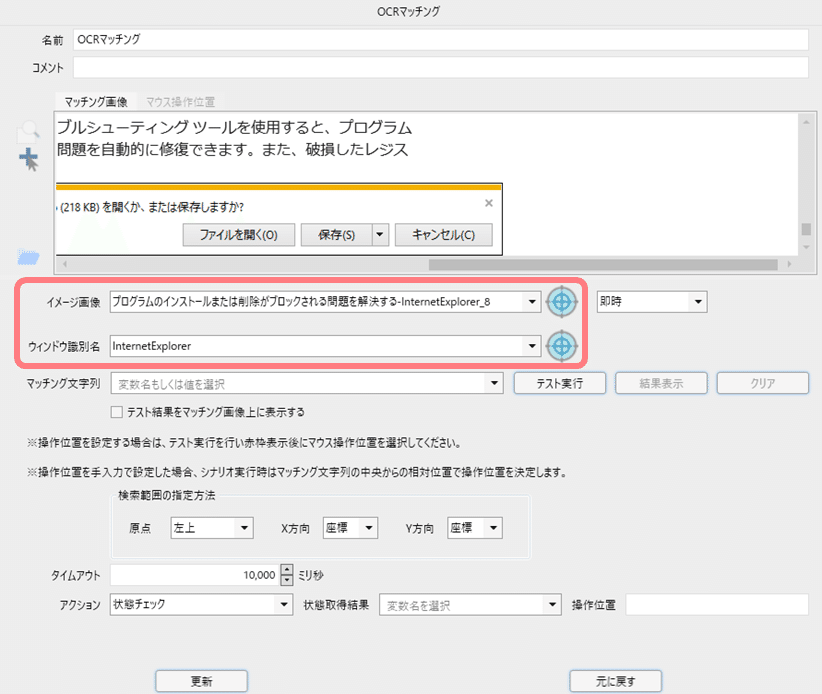Click the 検索範囲の指定方法 group label
The image size is (822, 694).
pos(166,495)
